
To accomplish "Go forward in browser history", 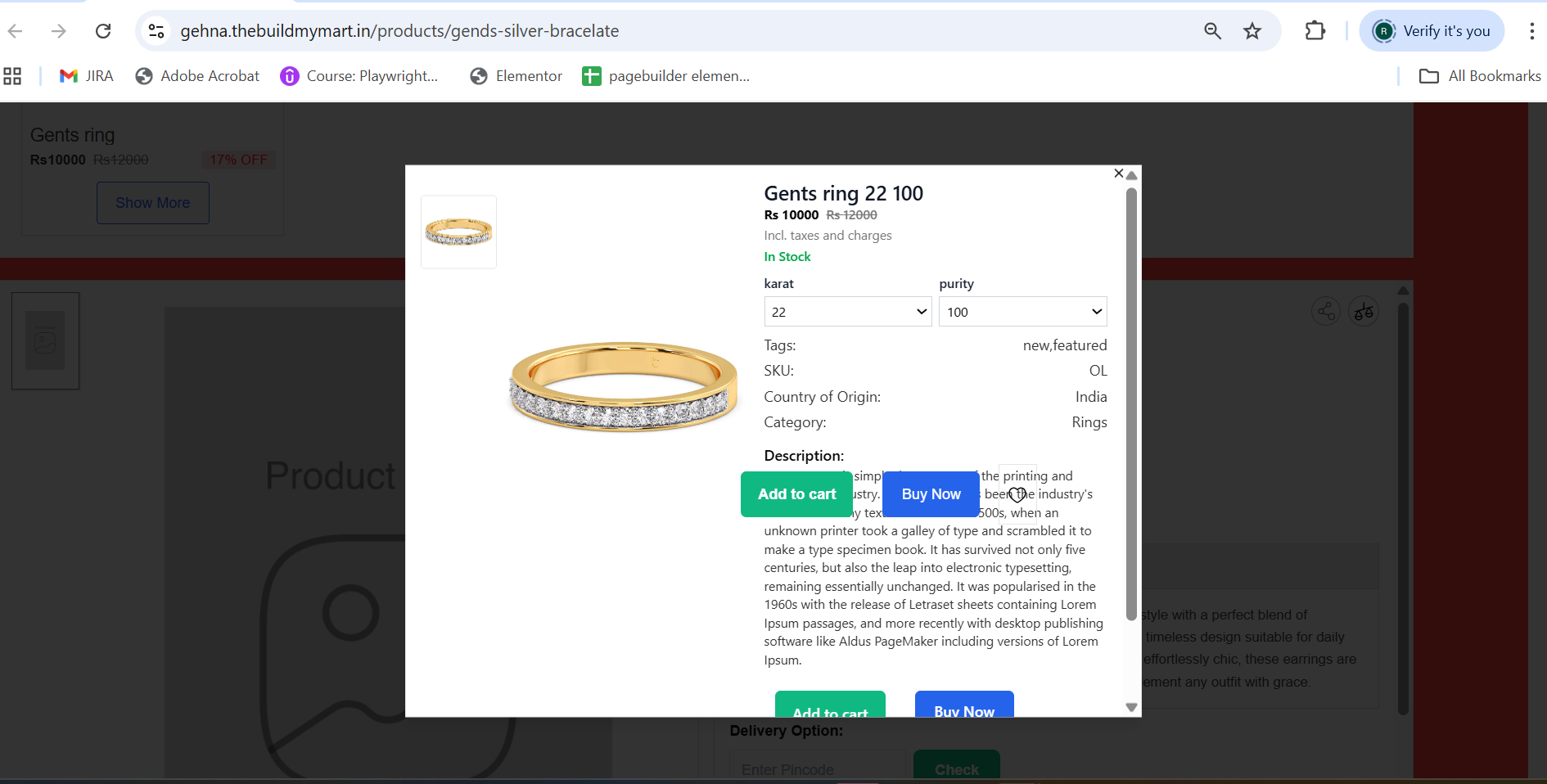I will pyautogui.click(x=59, y=31).
